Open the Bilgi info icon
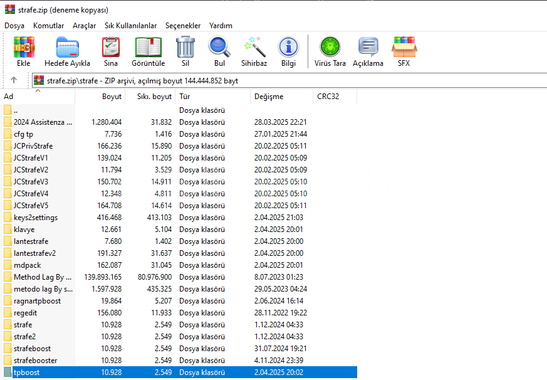This screenshot has height=380, width=547. tap(289, 47)
